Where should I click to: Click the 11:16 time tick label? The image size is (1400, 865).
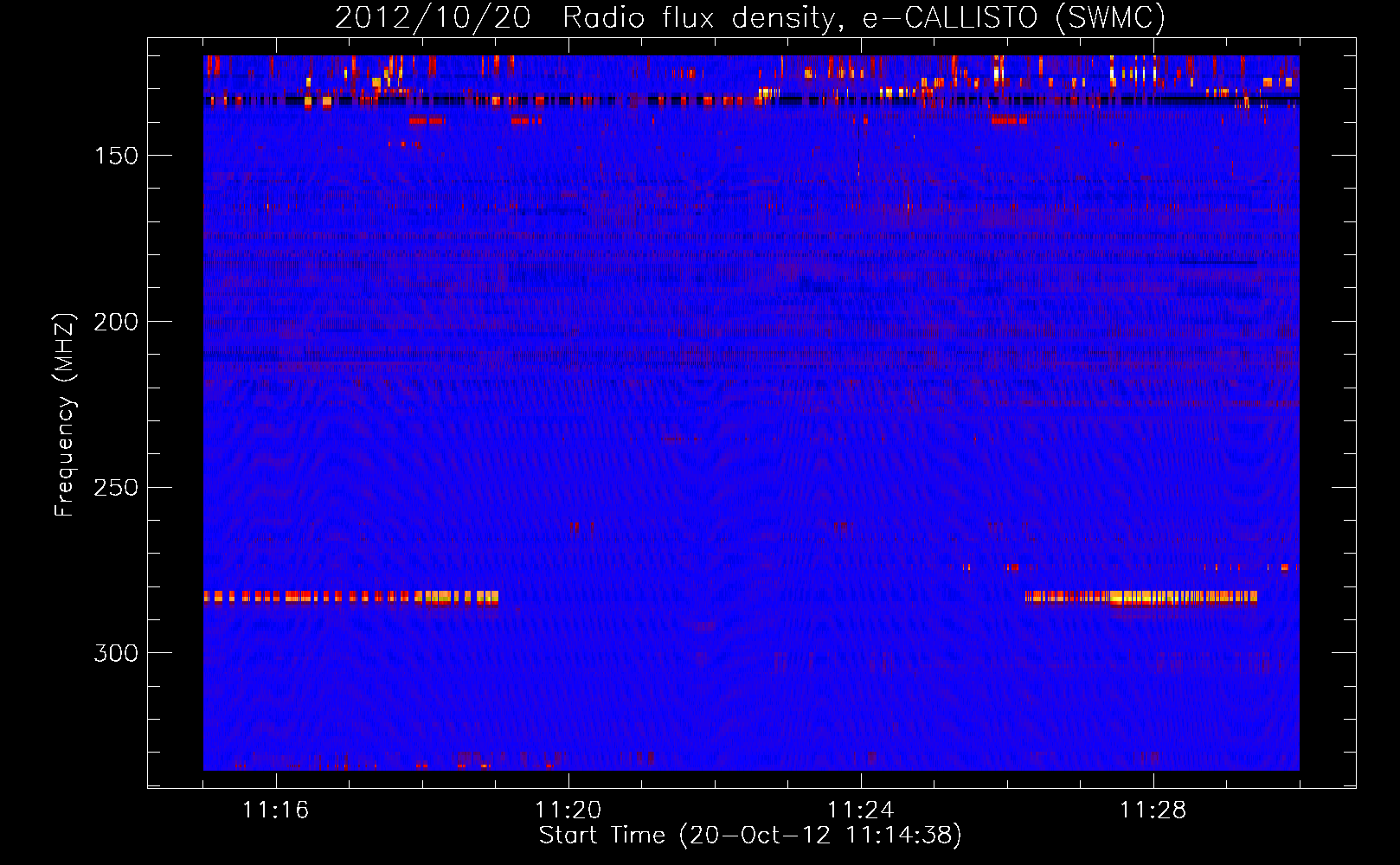275,810
